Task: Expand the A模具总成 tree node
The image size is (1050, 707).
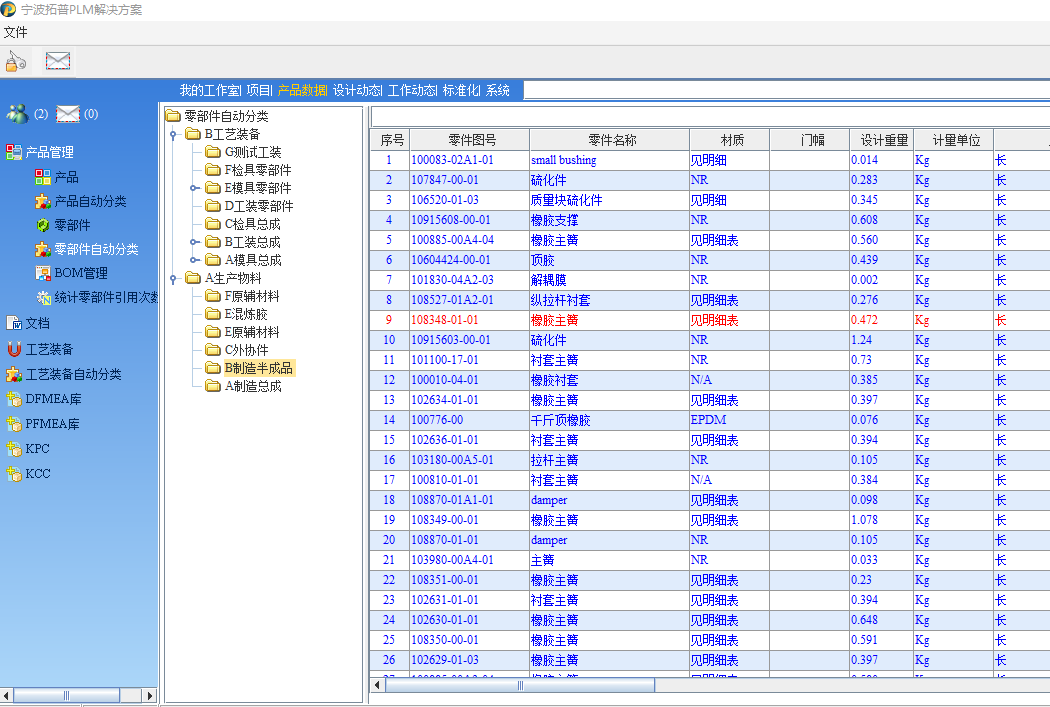Action: (194, 260)
